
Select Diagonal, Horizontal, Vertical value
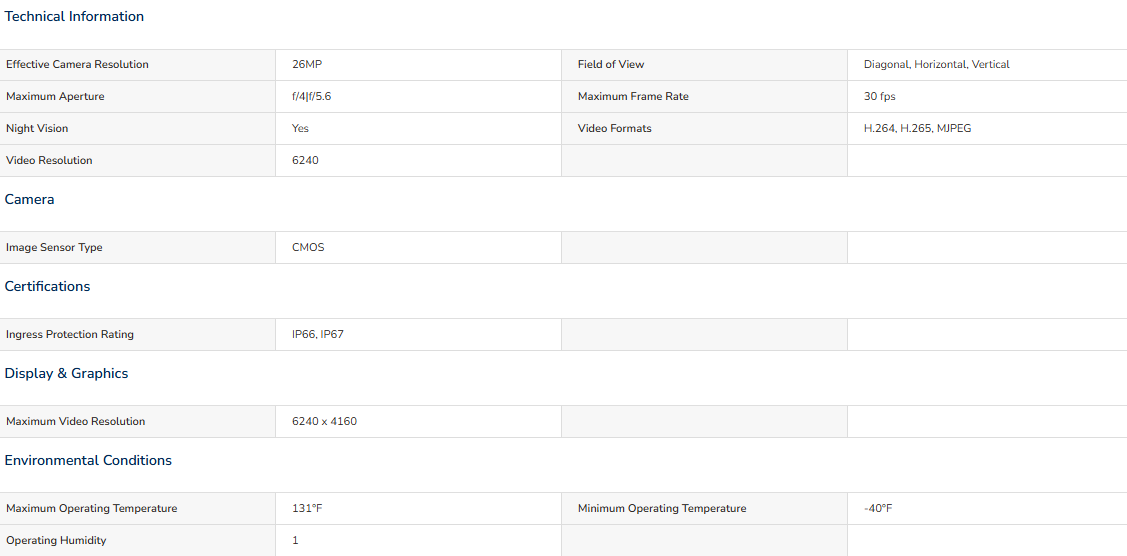point(937,65)
